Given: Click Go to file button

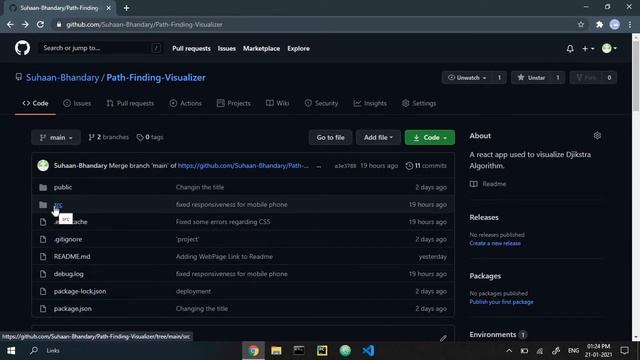Looking at the screenshot, I should pyautogui.click(x=330, y=138).
